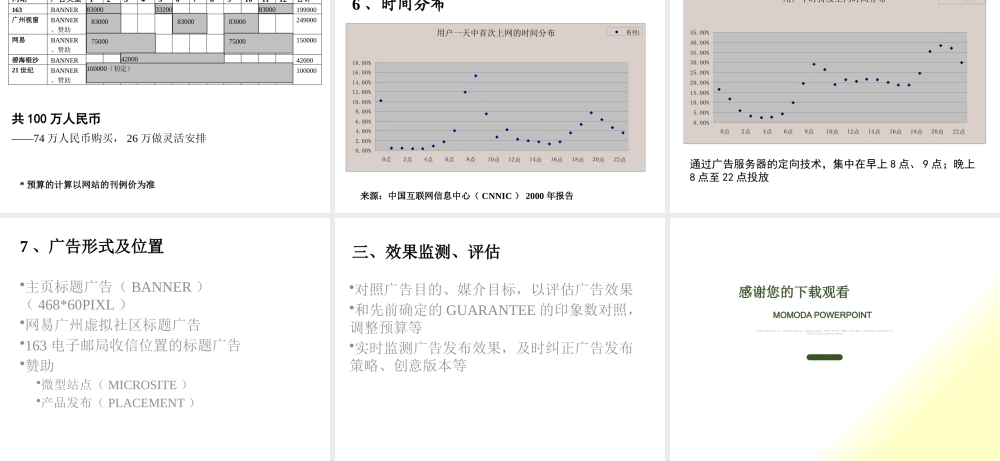Screen dimensions: 1000x461
Task: Click the 199000 total cell
Action: click(x=306, y=10)
